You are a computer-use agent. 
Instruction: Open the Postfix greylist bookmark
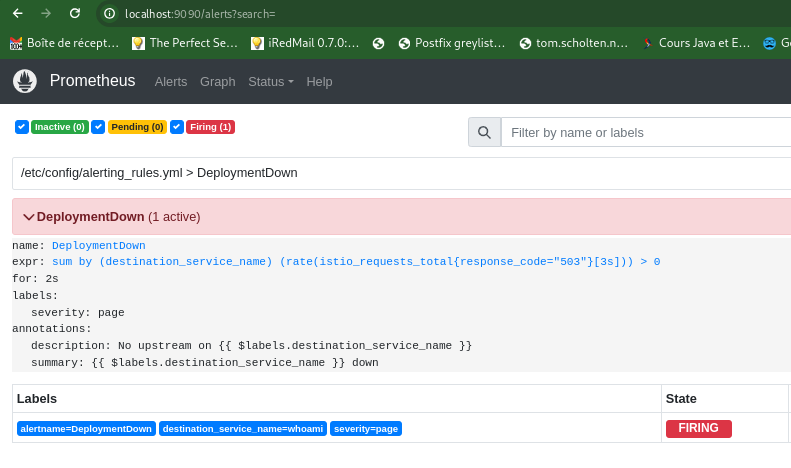coord(451,43)
